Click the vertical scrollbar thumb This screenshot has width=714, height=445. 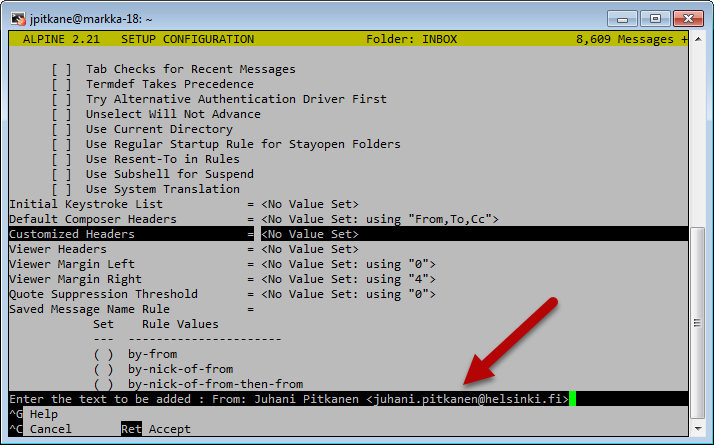(698, 322)
